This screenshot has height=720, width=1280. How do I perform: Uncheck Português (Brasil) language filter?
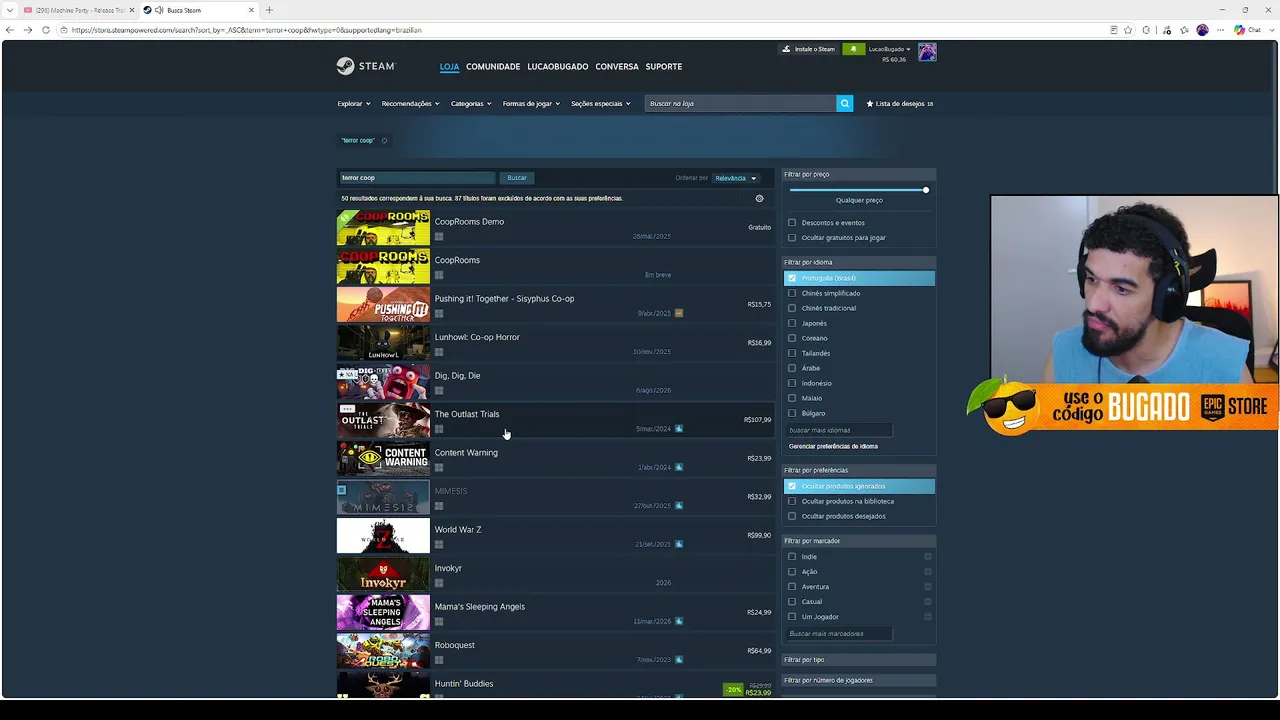click(792, 278)
